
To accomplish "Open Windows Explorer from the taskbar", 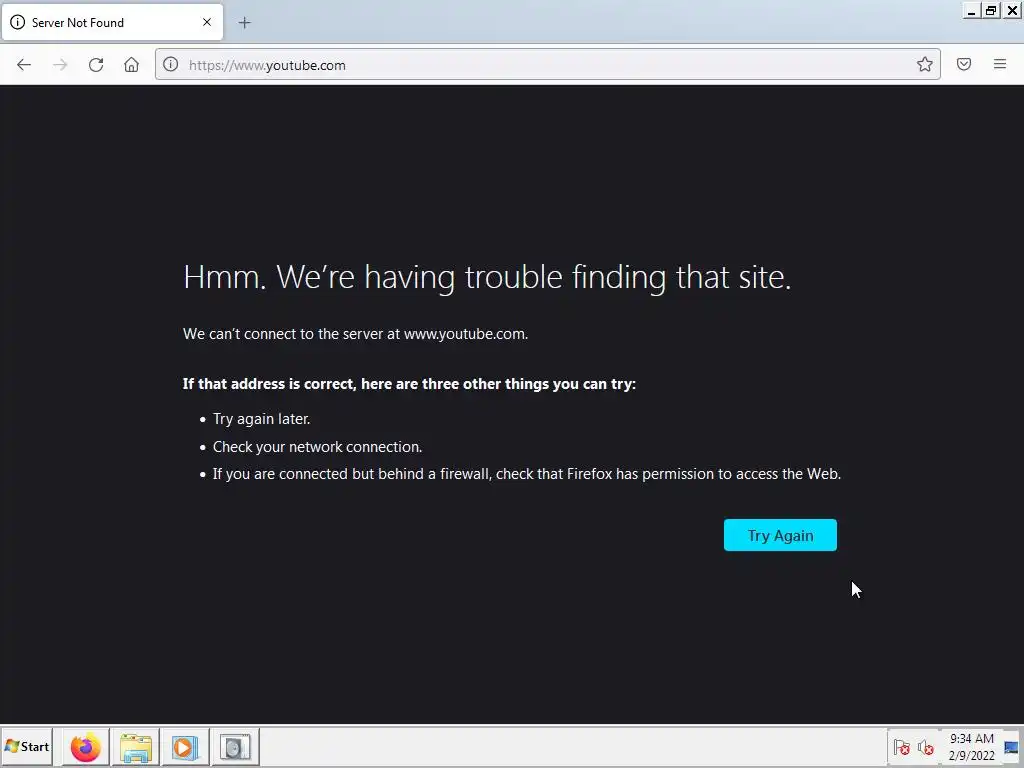I will point(136,747).
